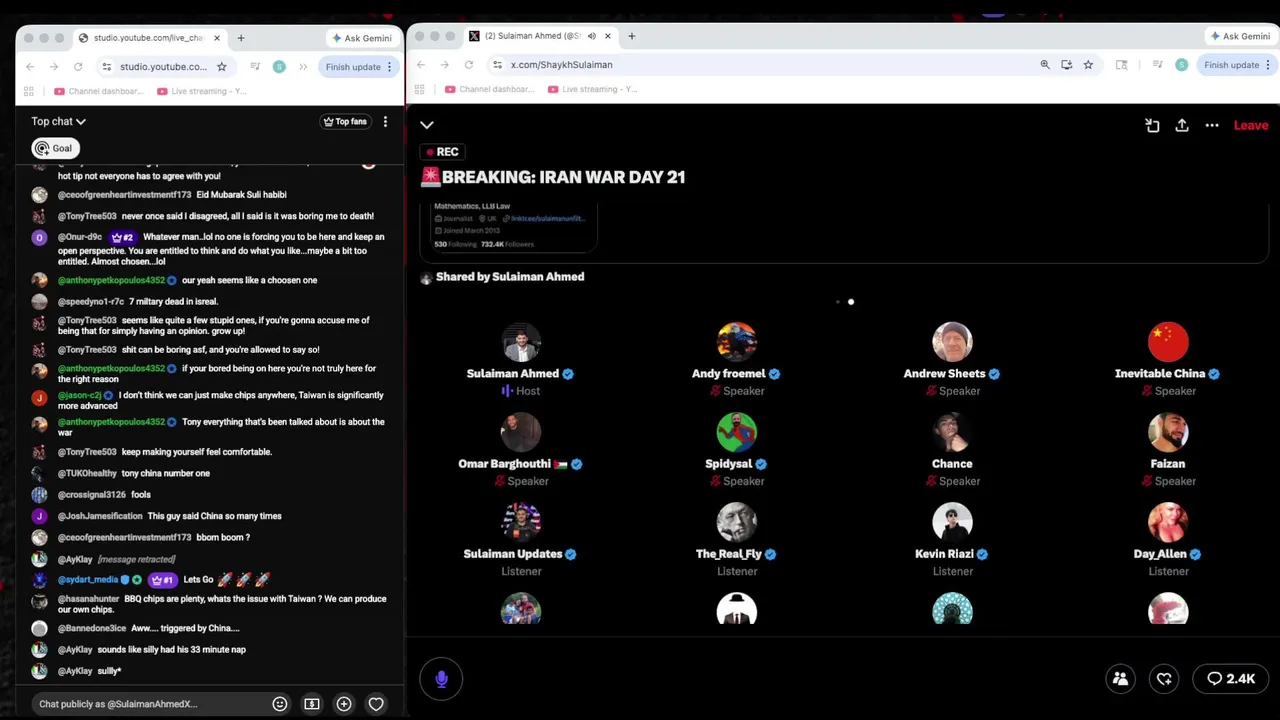Click install-app icon in X address bar
1280x720 pixels.
[x=1067, y=64]
